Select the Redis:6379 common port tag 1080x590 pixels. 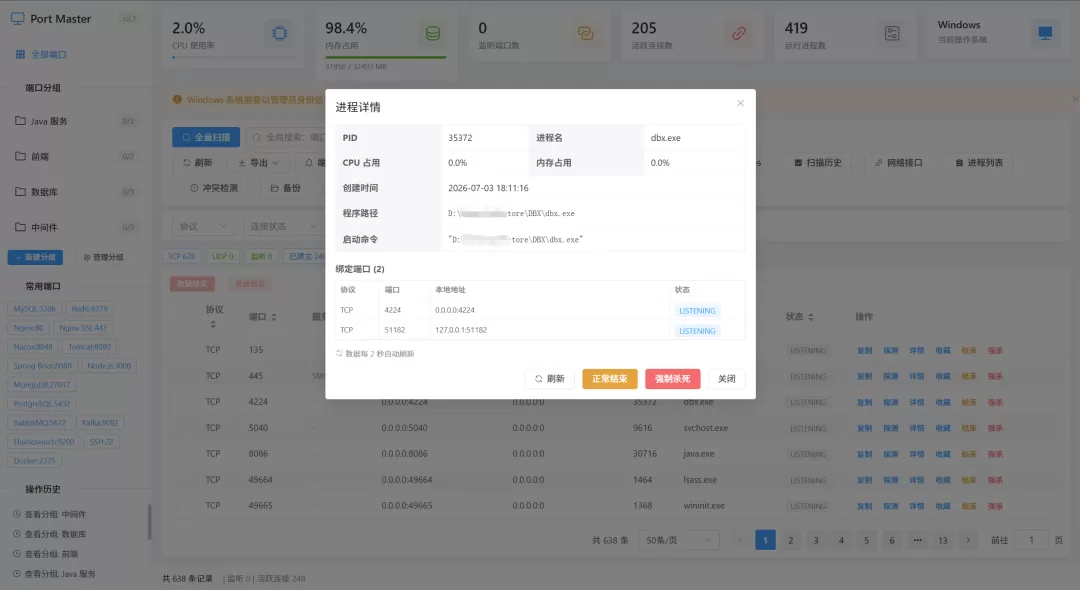click(x=90, y=309)
